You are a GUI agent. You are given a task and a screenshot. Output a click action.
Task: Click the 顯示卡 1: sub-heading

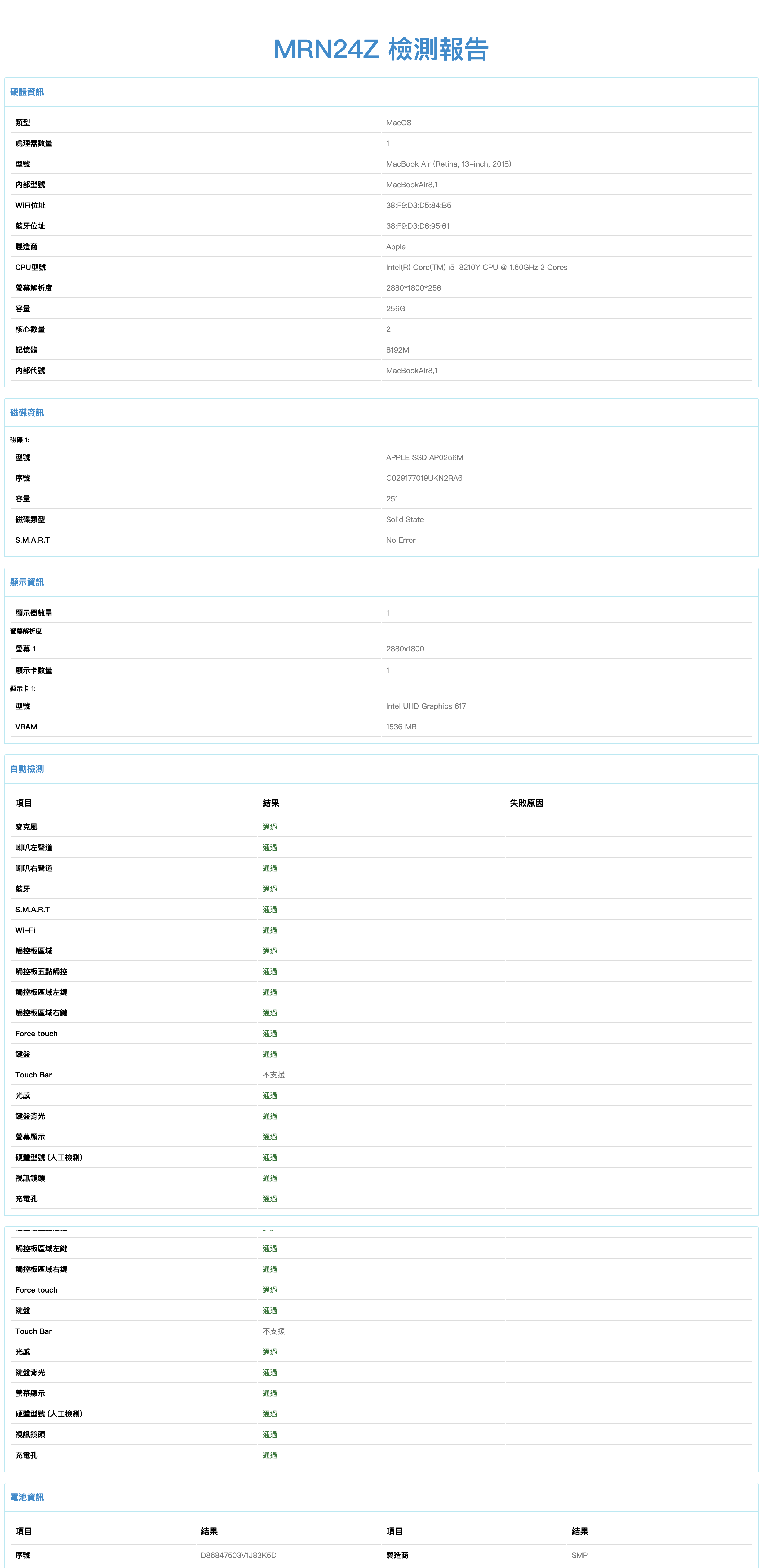pos(23,689)
